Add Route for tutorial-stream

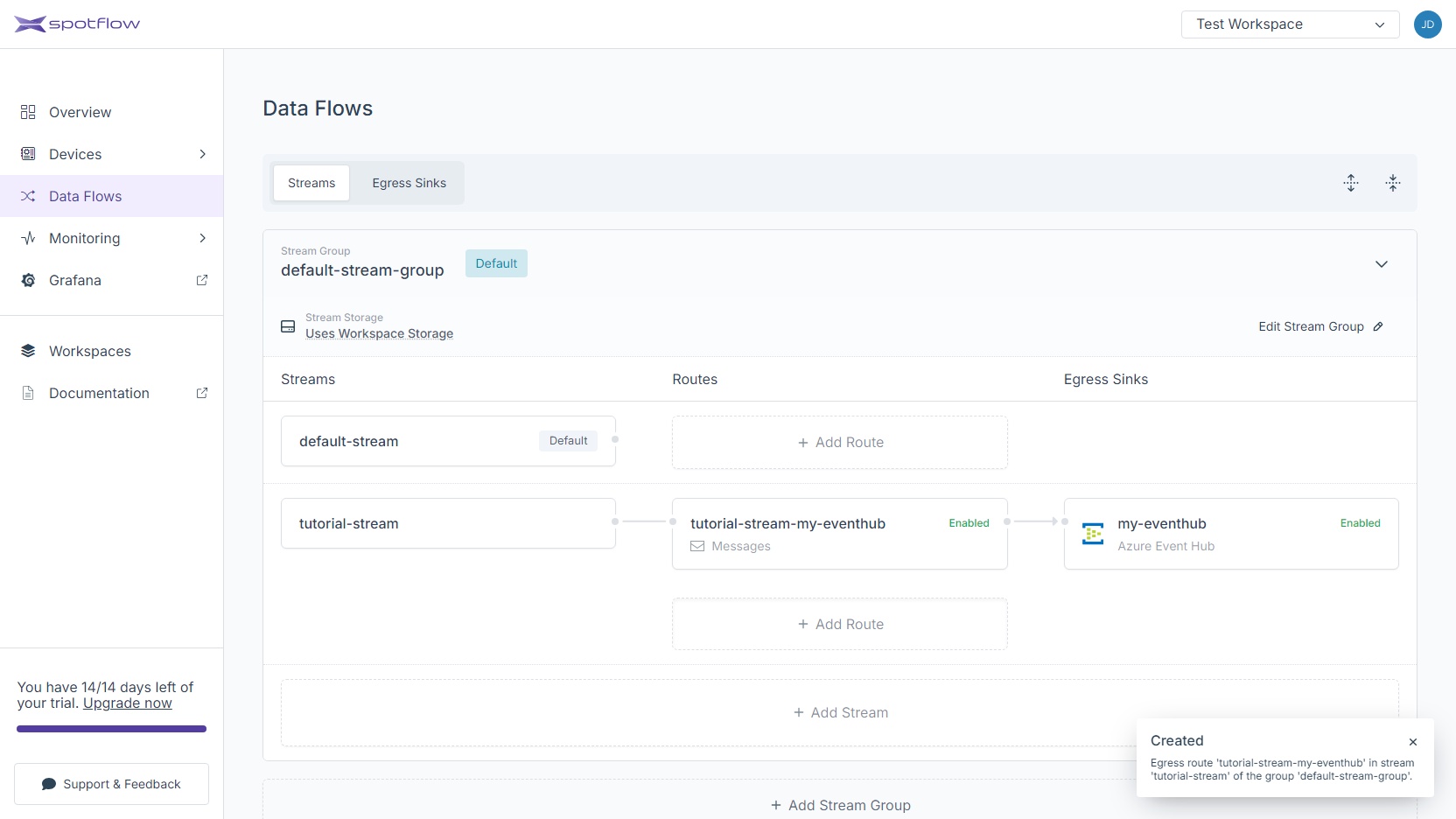[x=840, y=624]
